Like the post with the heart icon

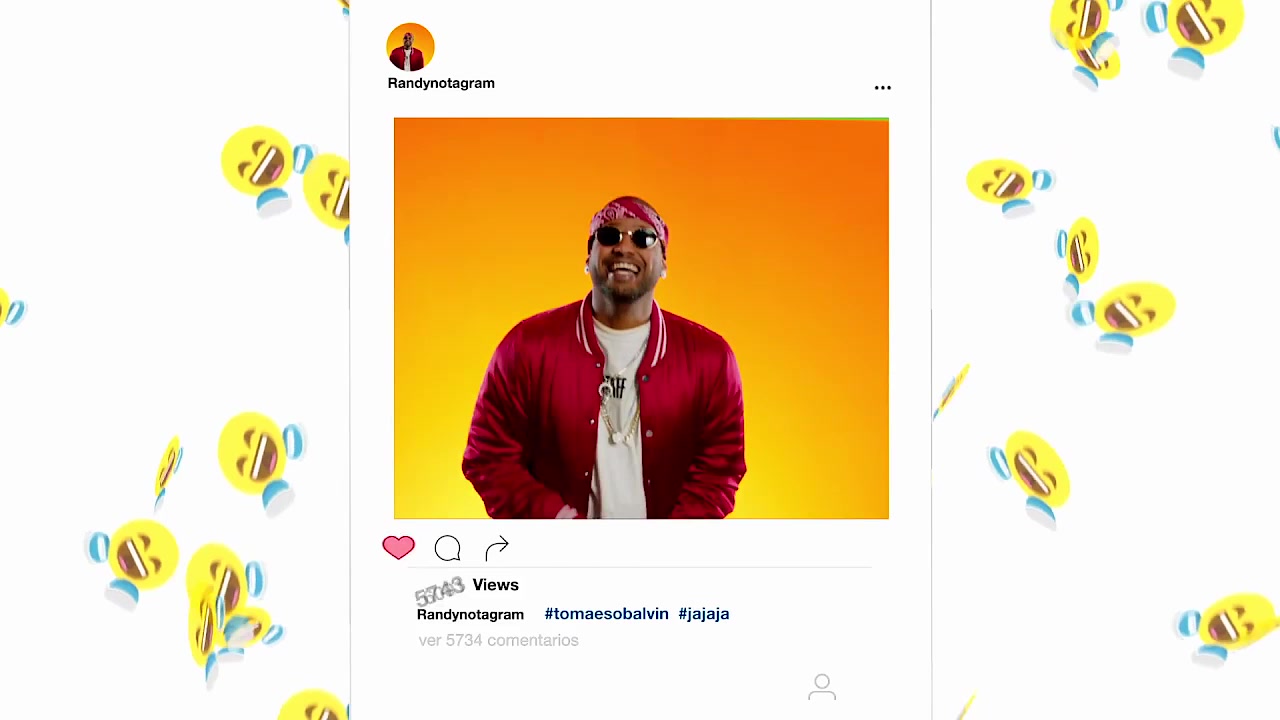(398, 547)
